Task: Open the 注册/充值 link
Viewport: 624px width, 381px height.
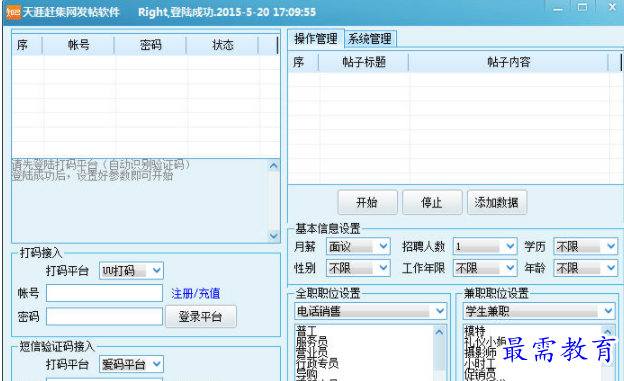Action: tap(195, 293)
